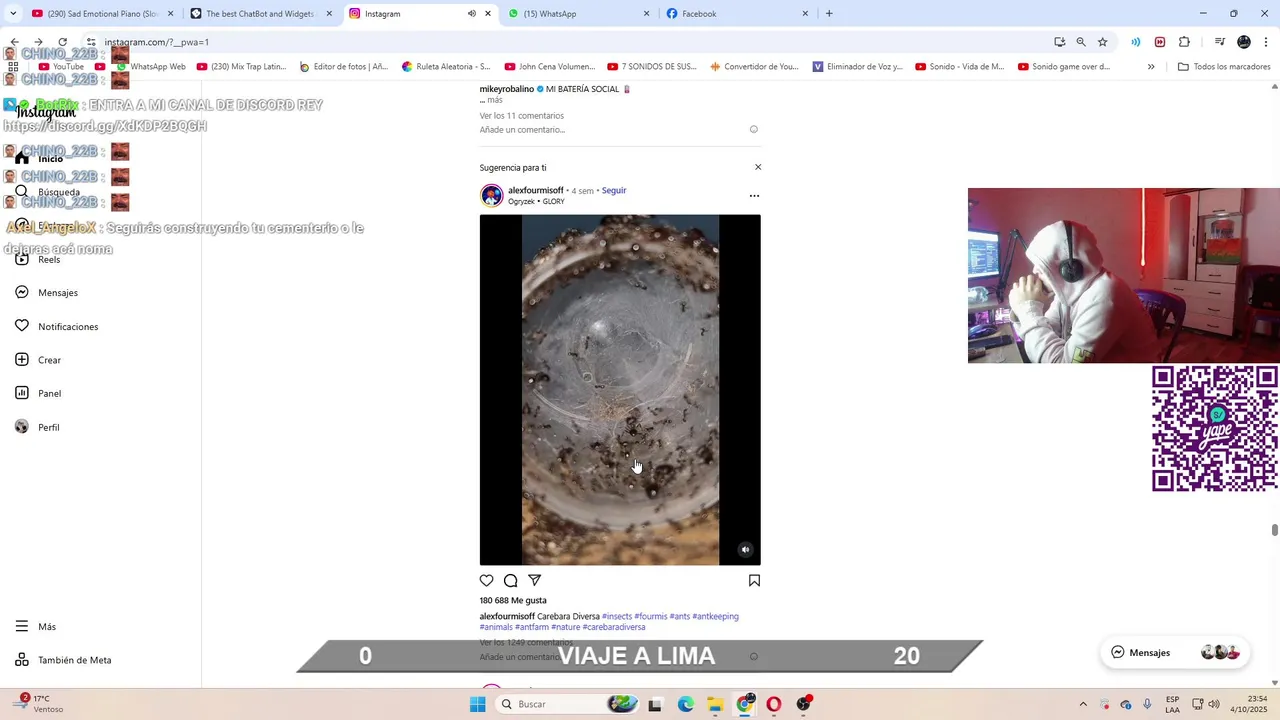
Task: Show more bookmarks with the chevron
Action: pyautogui.click(x=1151, y=67)
